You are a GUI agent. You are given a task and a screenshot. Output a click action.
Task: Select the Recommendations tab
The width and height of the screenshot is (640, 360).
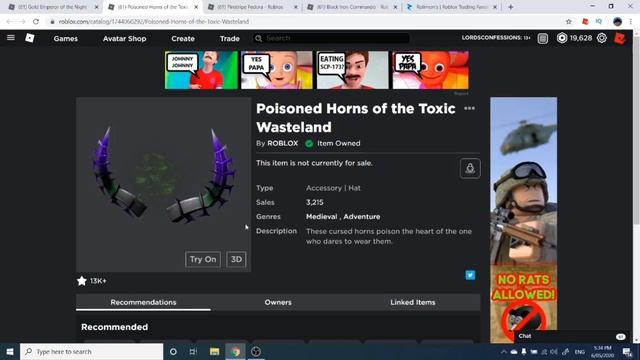click(x=143, y=302)
